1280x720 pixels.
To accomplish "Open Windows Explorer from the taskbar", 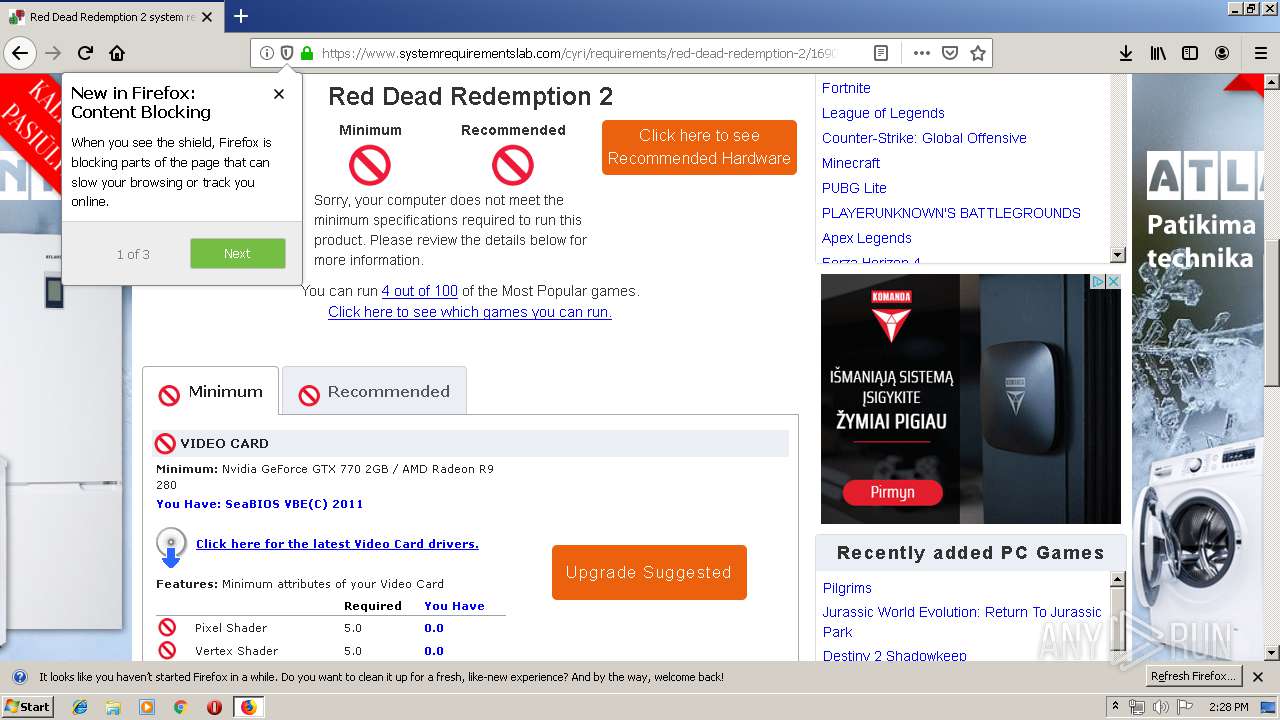I will 113,707.
